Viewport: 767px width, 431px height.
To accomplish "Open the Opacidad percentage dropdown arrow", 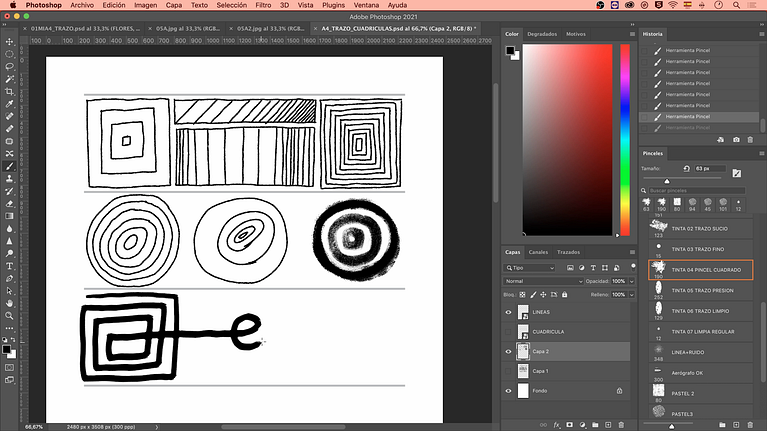I will click(632, 281).
